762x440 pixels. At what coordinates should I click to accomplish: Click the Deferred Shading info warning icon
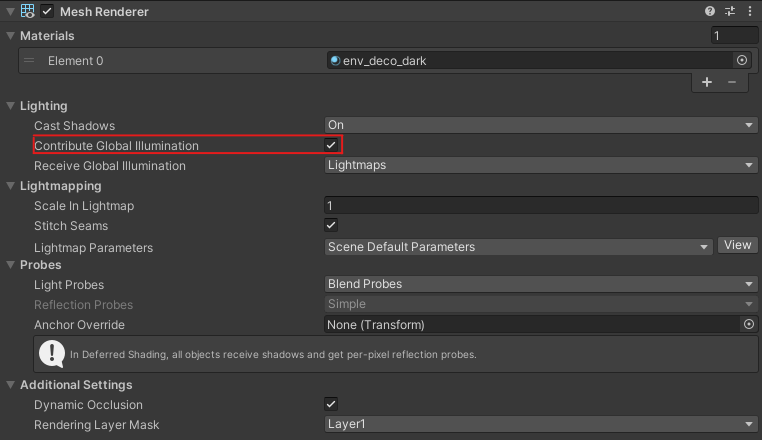(x=52, y=353)
